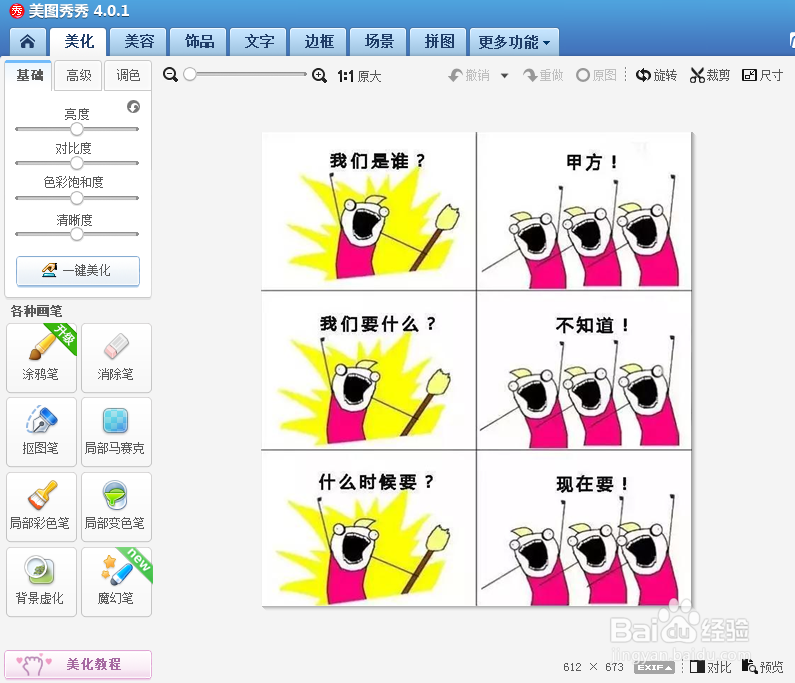Open the 边框 tab
The height and width of the screenshot is (683, 795).
(318, 42)
